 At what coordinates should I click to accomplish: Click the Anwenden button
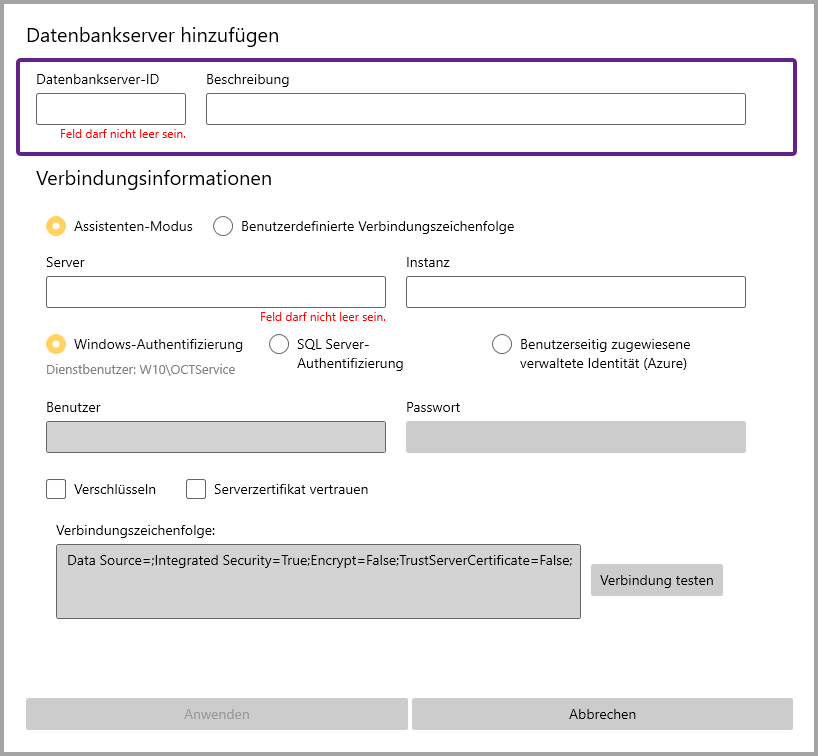(216, 714)
